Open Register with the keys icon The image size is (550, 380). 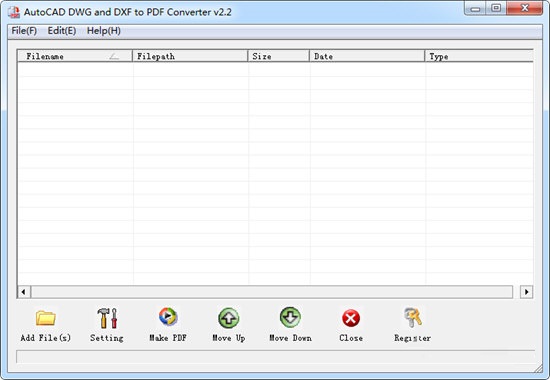pyautogui.click(x=412, y=317)
